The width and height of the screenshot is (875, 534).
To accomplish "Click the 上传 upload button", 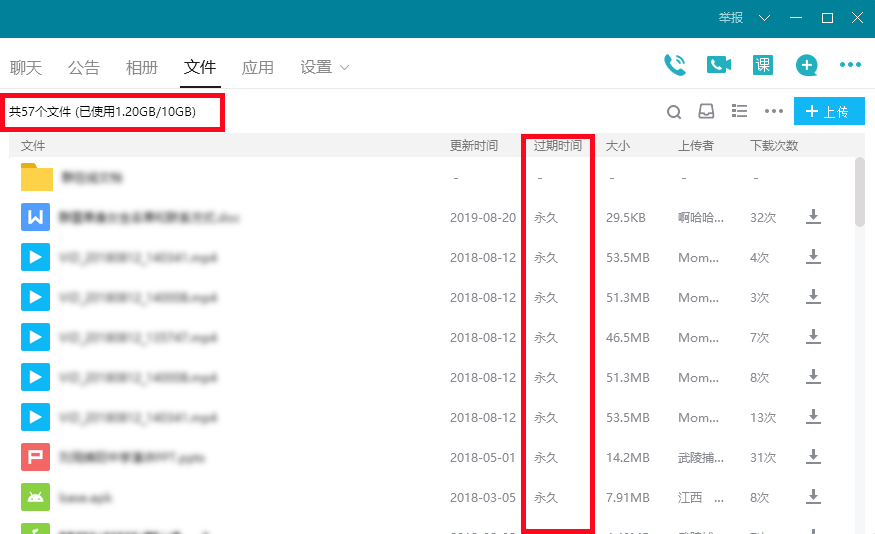I will (828, 111).
